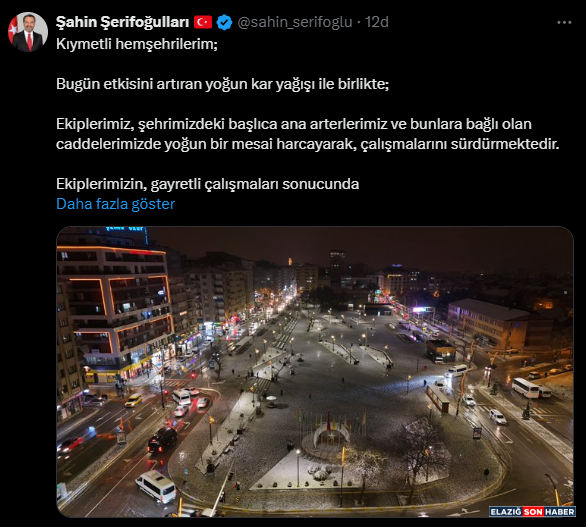
Task: Click the display name Şahin Şerifoğulları
Action: [123, 22]
